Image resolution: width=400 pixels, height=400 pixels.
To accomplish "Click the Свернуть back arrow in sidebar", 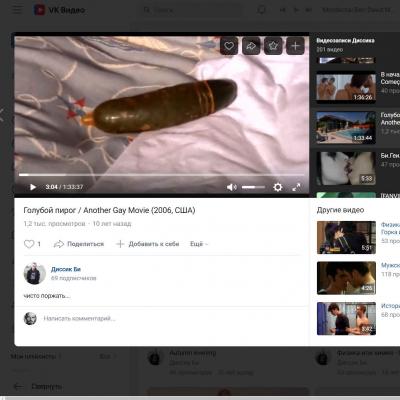I will [x=18, y=386].
